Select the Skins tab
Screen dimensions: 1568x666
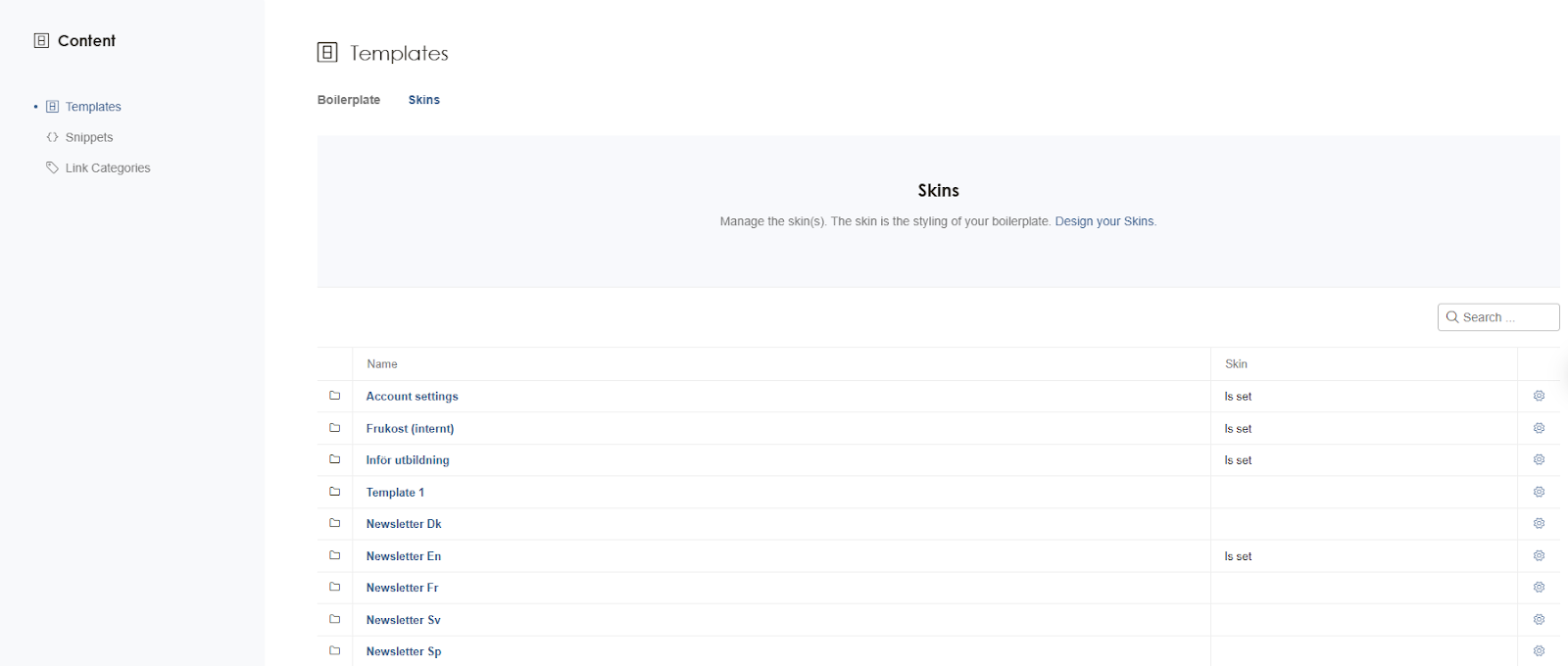coord(423,100)
